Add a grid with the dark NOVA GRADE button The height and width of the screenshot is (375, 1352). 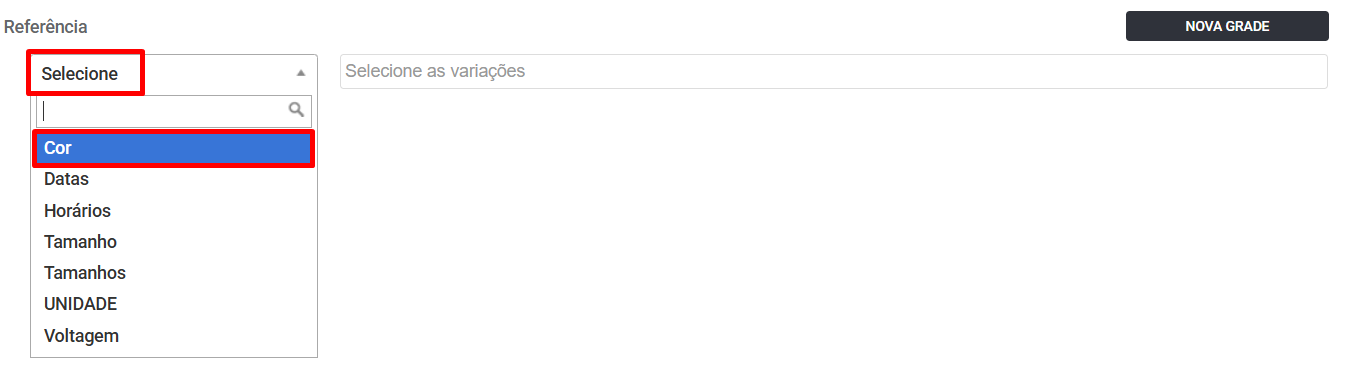coord(1227,26)
